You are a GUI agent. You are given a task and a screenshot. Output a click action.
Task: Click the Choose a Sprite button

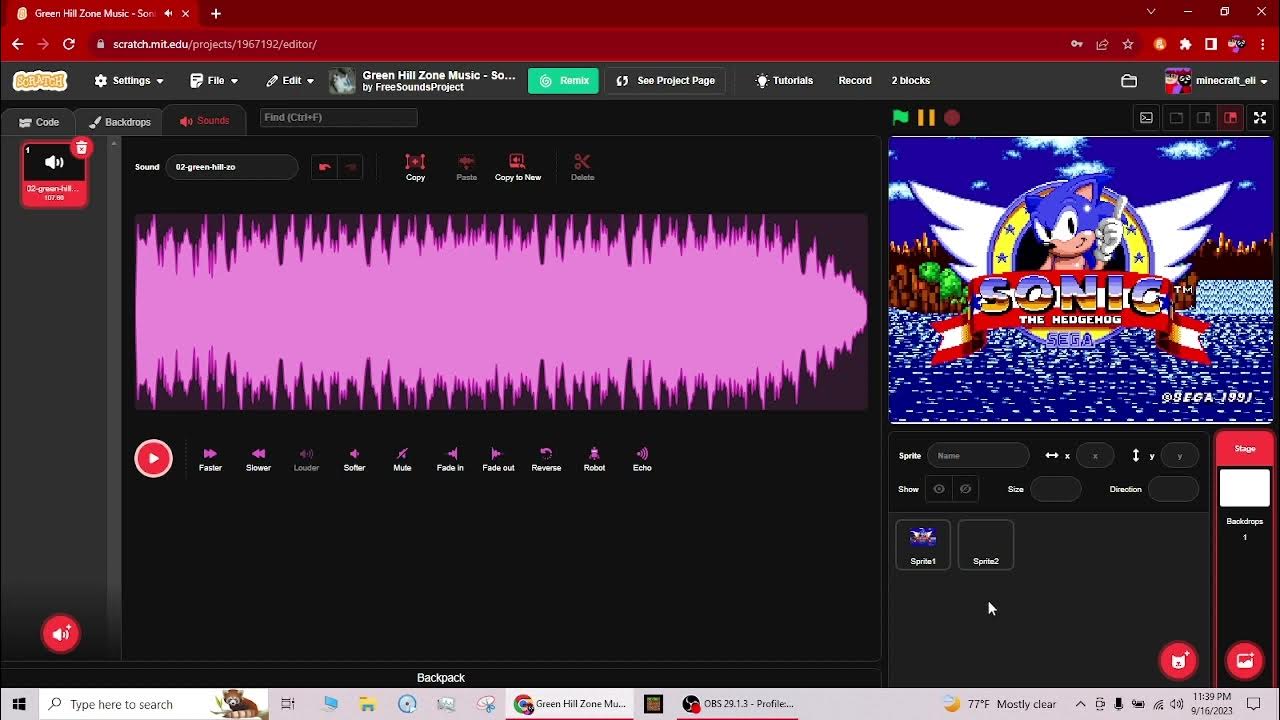coord(1178,660)
